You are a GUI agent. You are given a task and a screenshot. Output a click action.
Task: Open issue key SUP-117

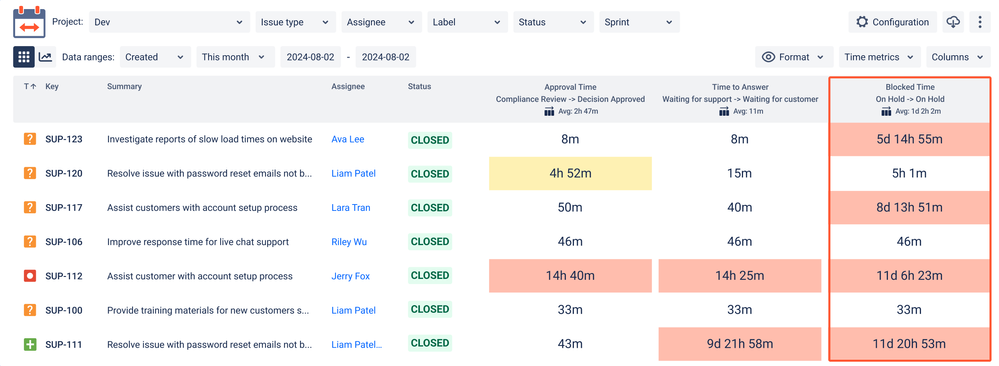(x=64, y=207)
